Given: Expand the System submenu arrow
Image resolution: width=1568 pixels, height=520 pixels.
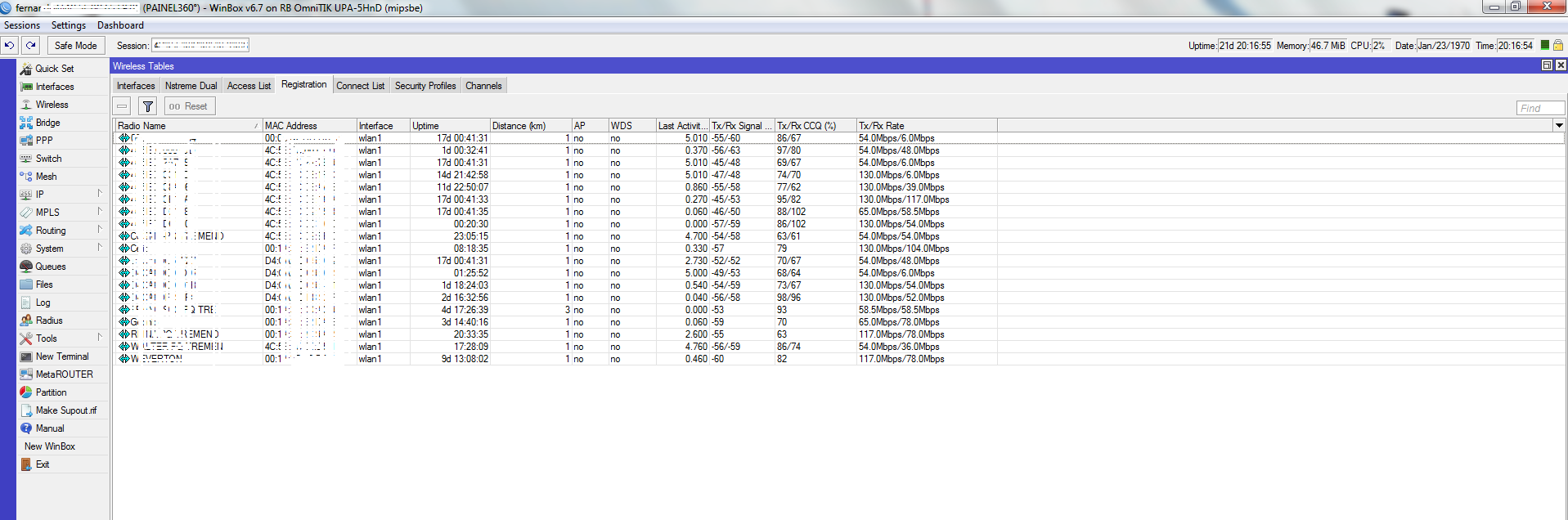Looking at the screenshot, I should click(x=100, y=248).
